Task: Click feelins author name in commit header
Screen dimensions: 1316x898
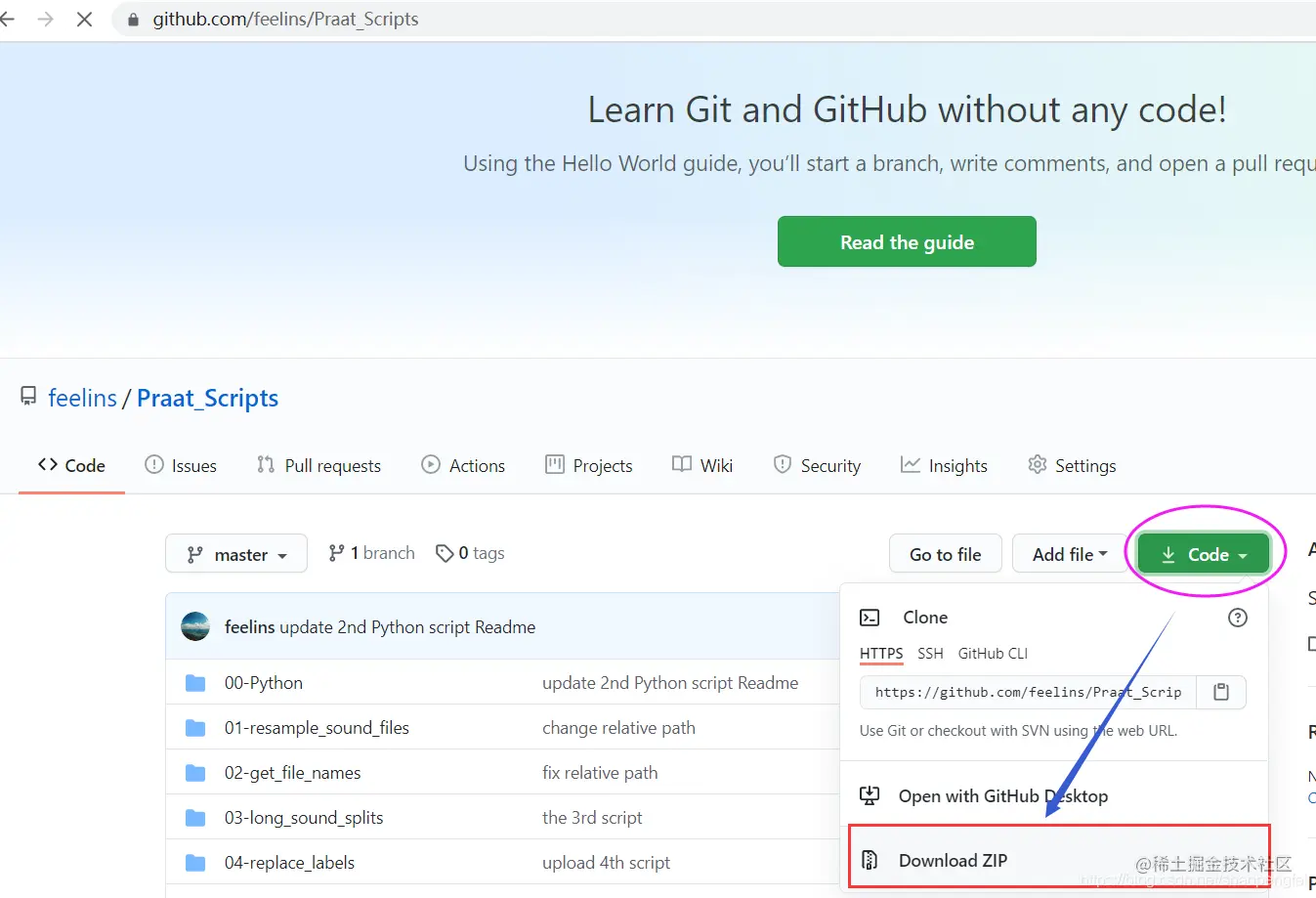Action: 249,626
